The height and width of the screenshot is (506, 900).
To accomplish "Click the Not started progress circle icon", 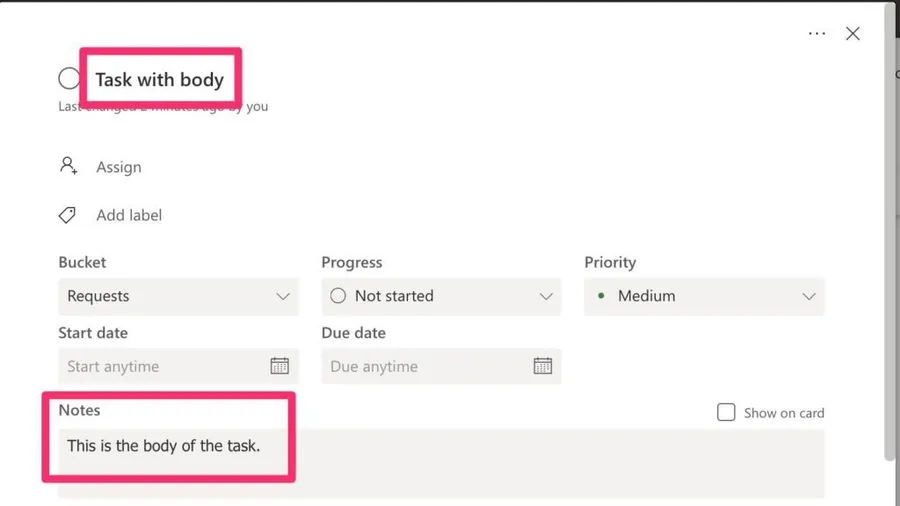I will point(338,296).
